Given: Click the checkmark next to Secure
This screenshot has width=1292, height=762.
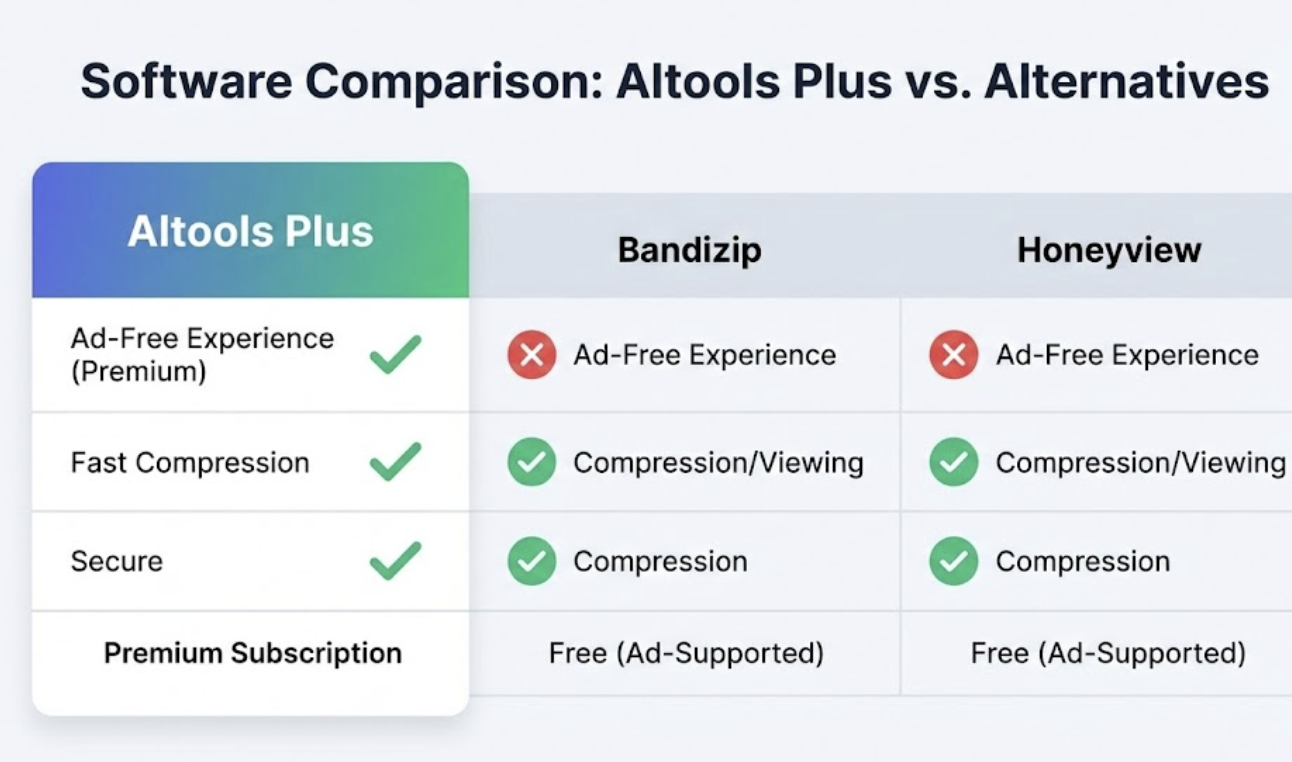Looking at the screenshot, I should (395, 560).
